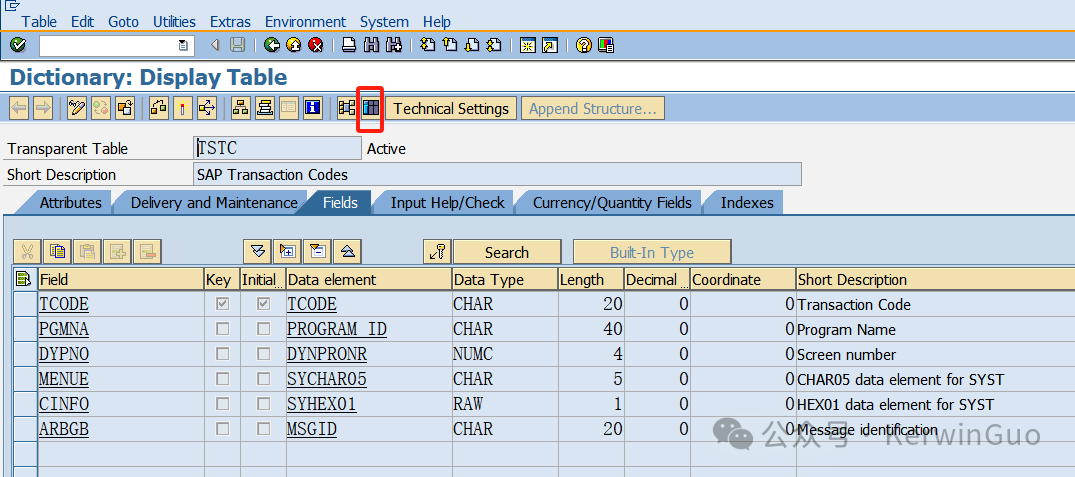
Task: Click the SYHEX01 data element link
Action: [x=322, y=404]
